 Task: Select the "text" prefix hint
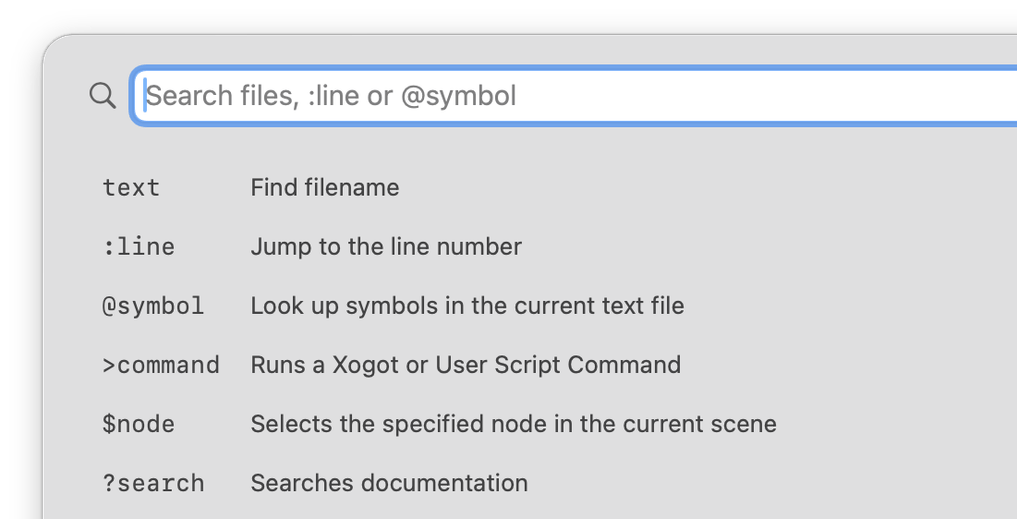click(131, 187)
